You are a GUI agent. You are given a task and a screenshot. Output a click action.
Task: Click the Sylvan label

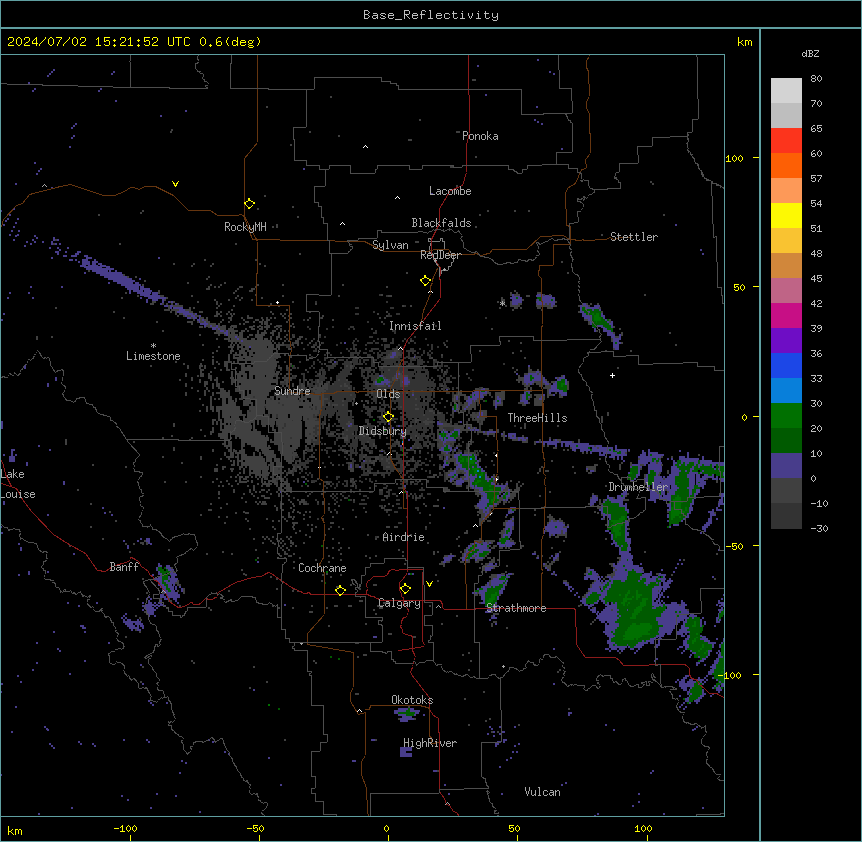(x=390, y=245)
